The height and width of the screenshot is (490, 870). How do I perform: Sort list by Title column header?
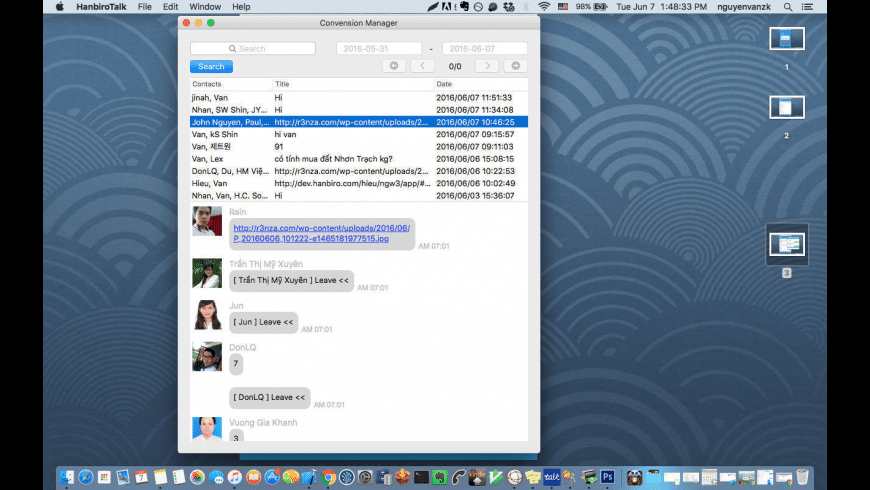click(x=352, y=84)
